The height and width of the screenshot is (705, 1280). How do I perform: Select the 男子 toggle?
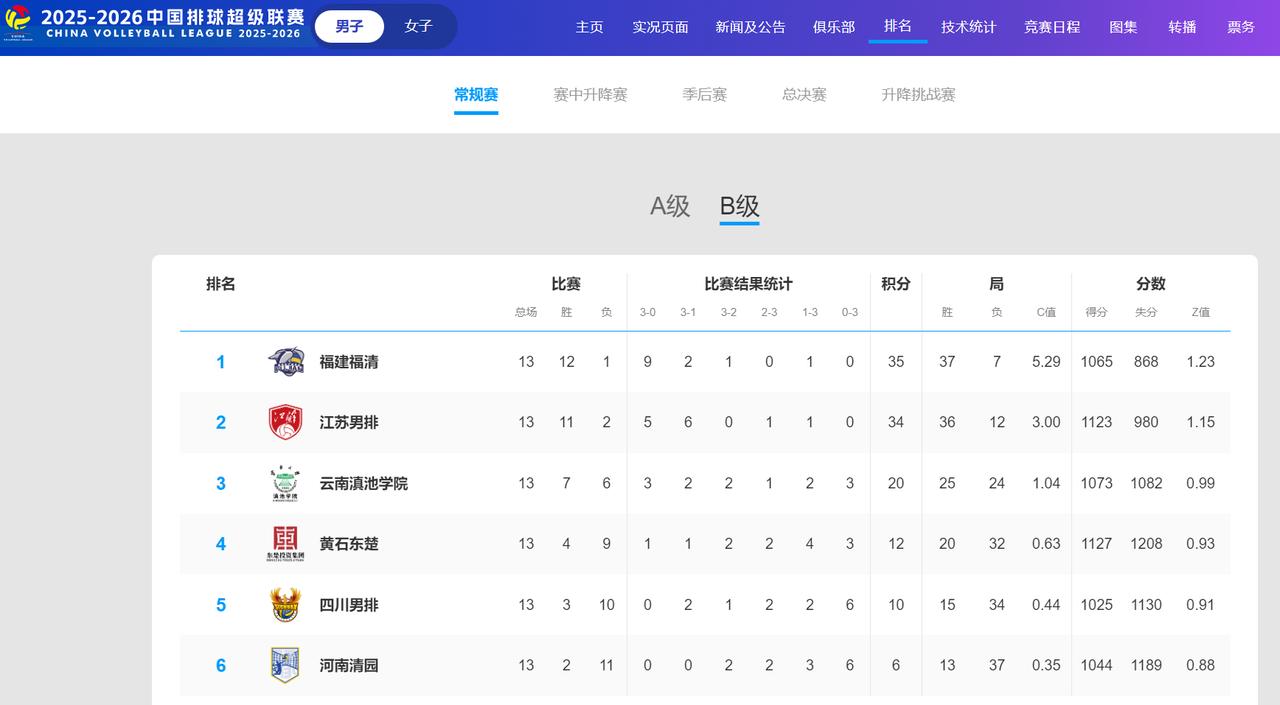349,27
